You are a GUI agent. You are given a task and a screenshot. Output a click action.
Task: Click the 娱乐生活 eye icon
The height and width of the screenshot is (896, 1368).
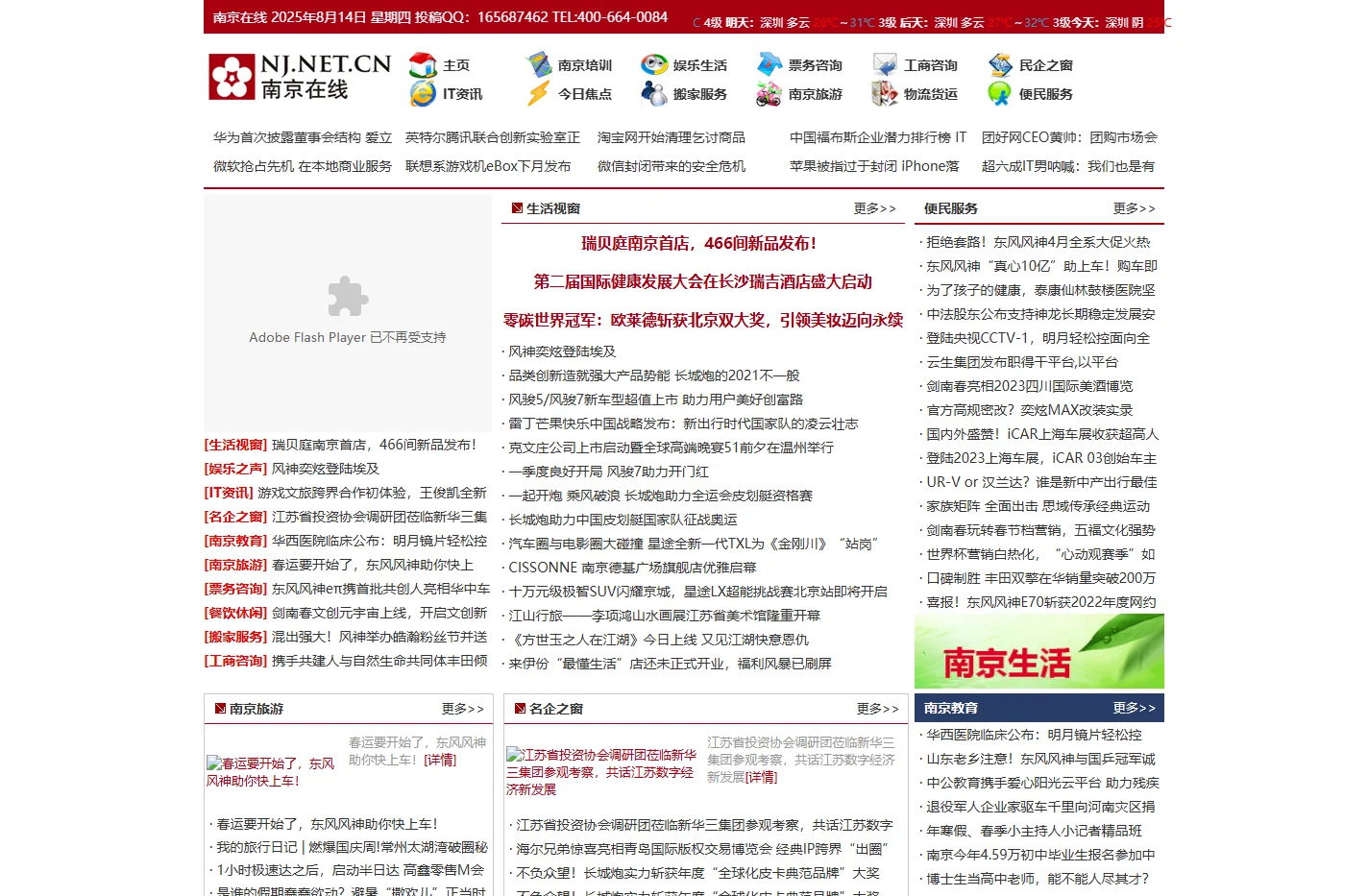point(654,65)
